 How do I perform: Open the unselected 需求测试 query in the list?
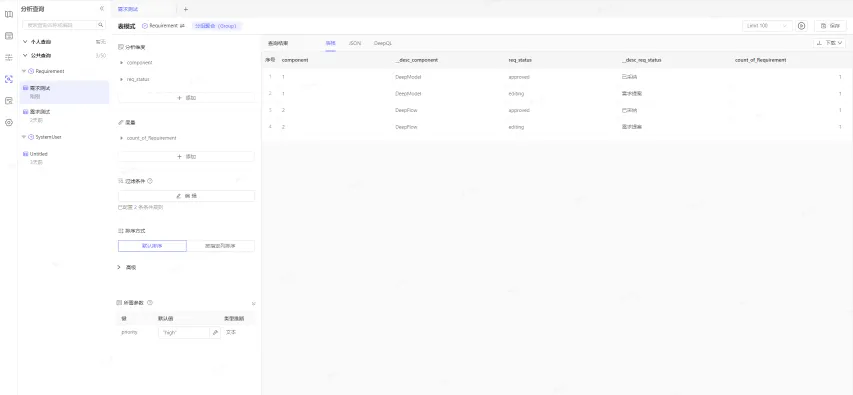coord(64,115)
